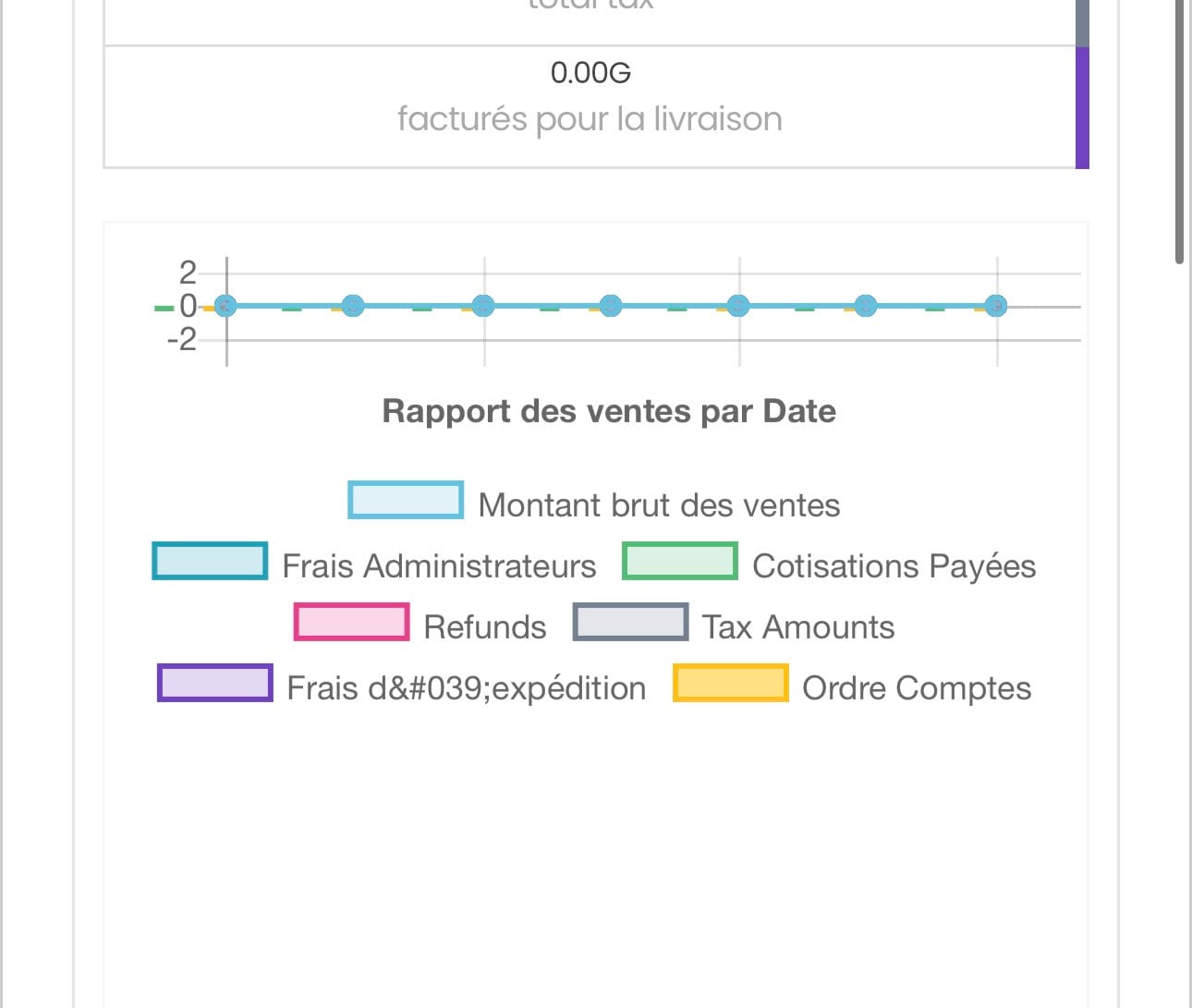1192x1008 pixels.
Task: Hide the purple Frais d'expédition series
Action: 215,683
